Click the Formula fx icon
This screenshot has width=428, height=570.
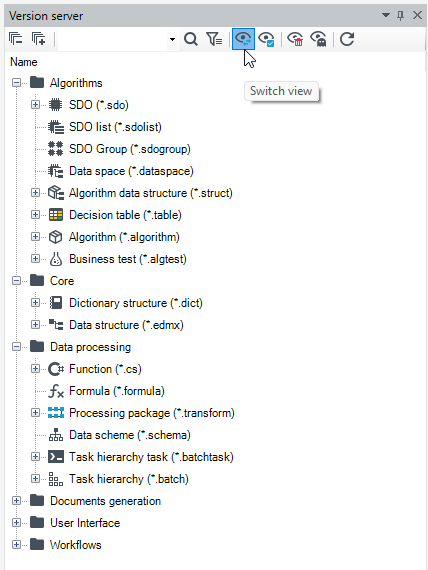click(56, 391)
